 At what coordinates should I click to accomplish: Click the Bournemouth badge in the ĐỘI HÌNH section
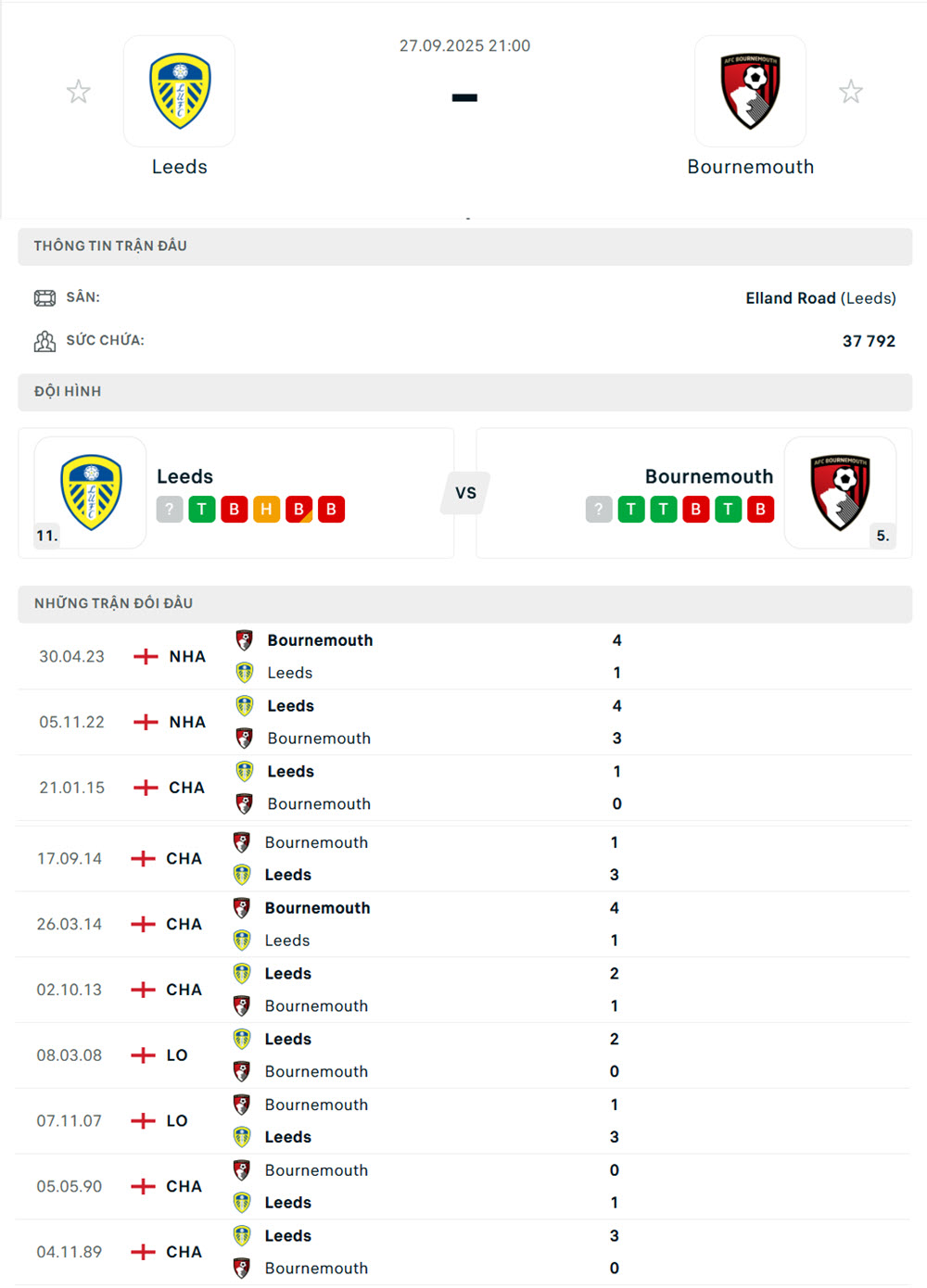pos(841,492)
